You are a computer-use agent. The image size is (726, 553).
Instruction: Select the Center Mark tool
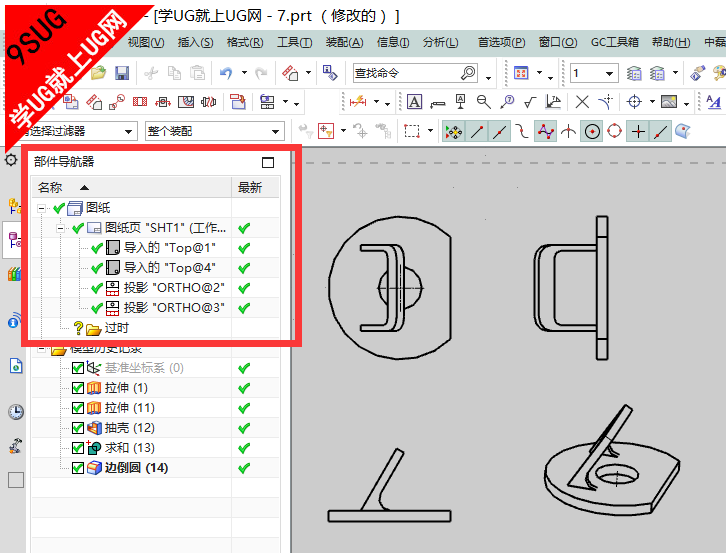tap(634, 101)
